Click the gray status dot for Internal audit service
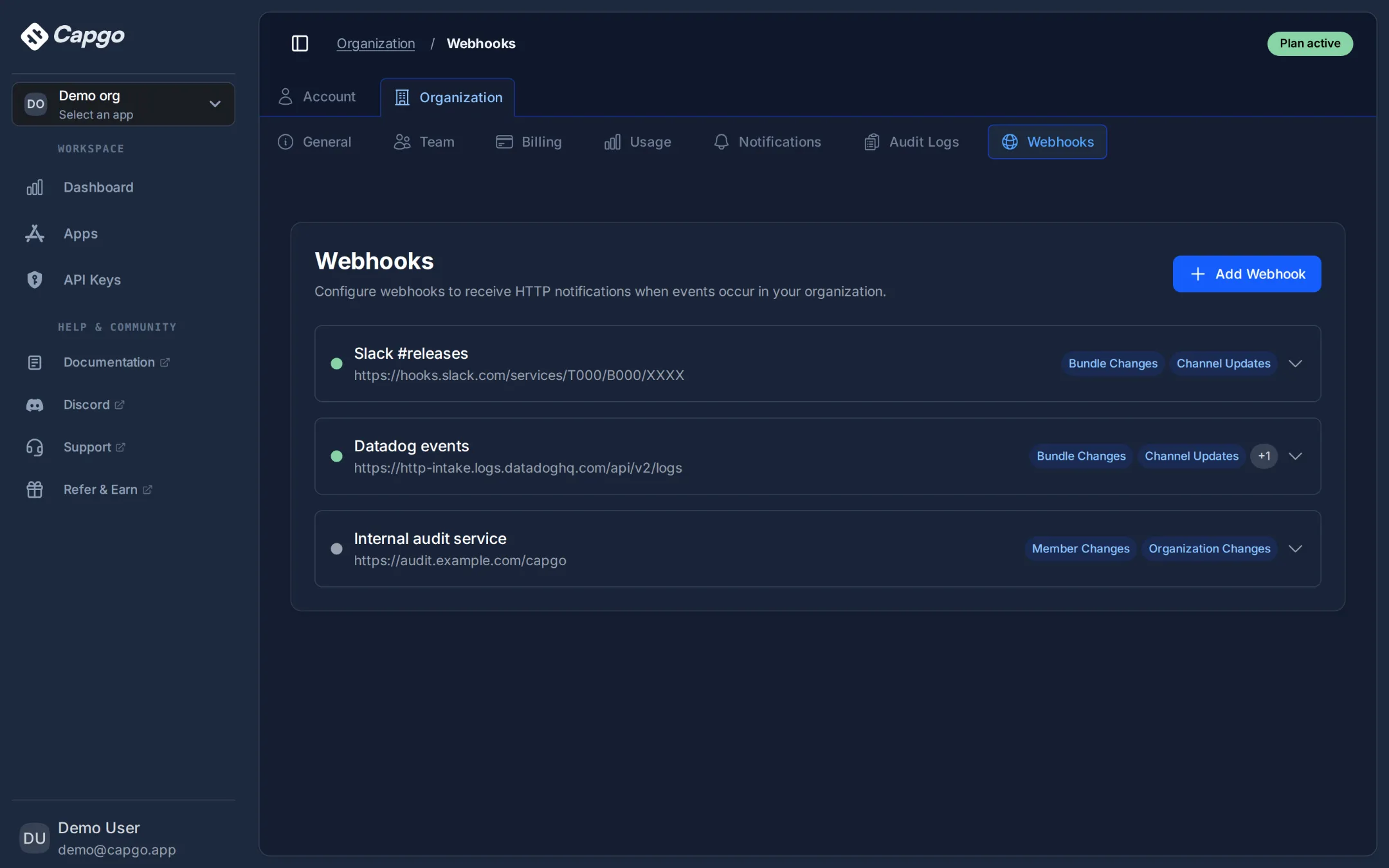 336,549
